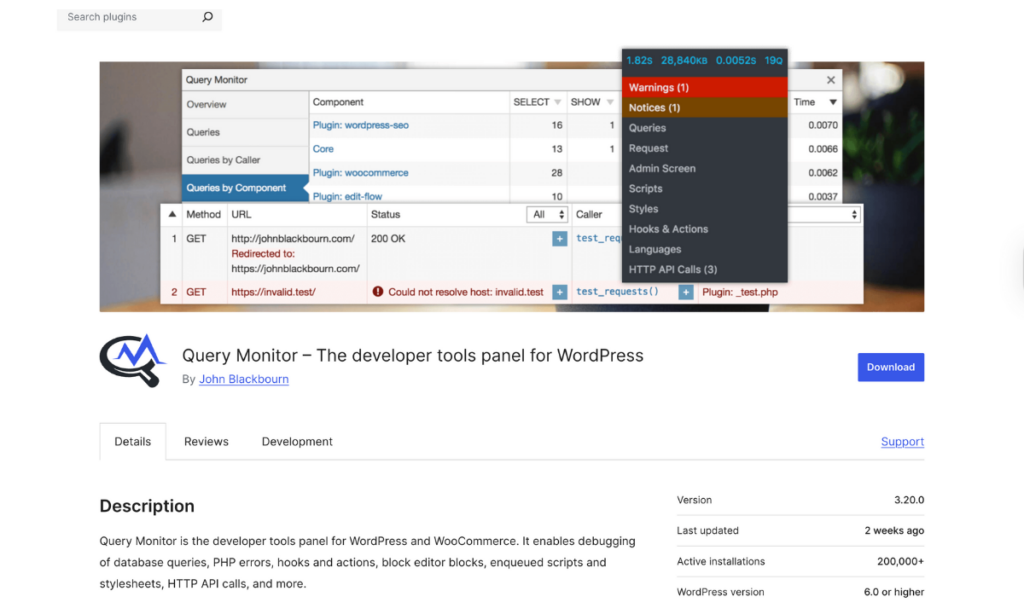Click the 1.82s load time stat

point(640,60)
